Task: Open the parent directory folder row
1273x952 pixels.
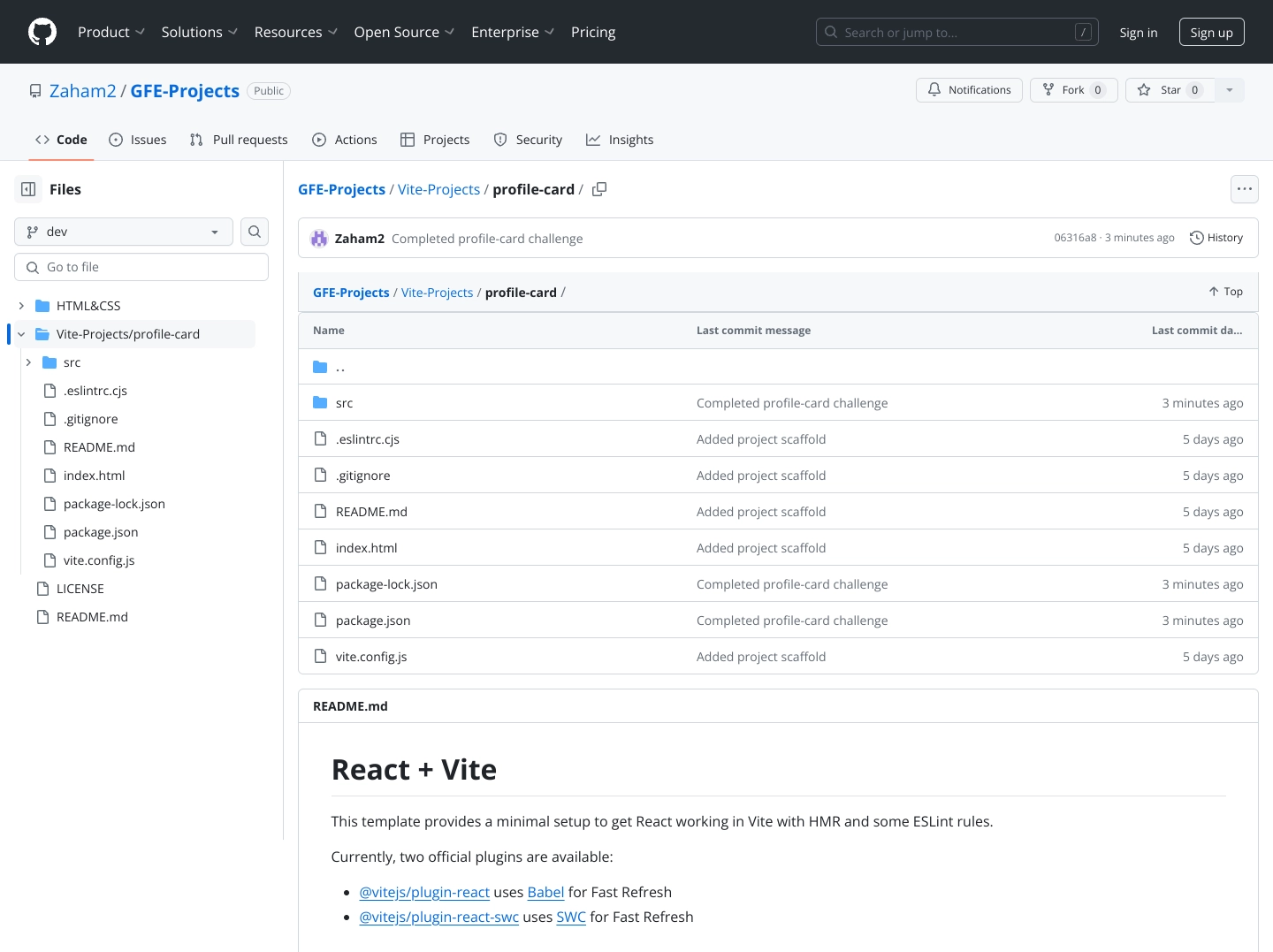Action: click(x=778, y=367)
